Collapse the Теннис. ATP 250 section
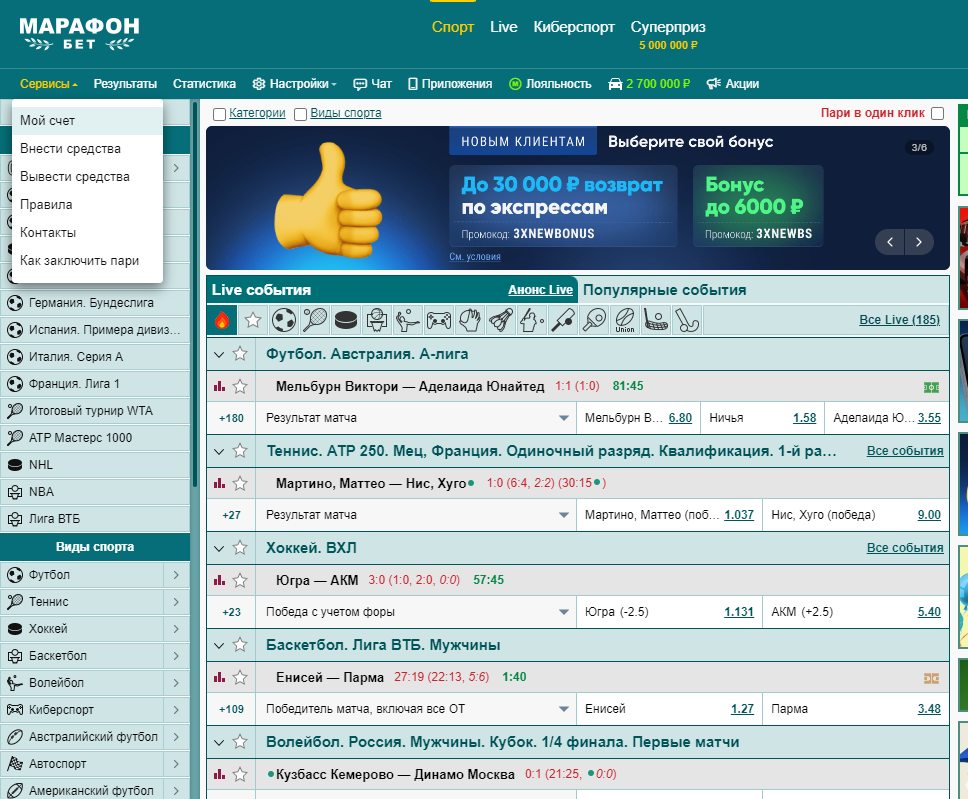The width and height of the screenshot is (968, 799). coord(219,451)
